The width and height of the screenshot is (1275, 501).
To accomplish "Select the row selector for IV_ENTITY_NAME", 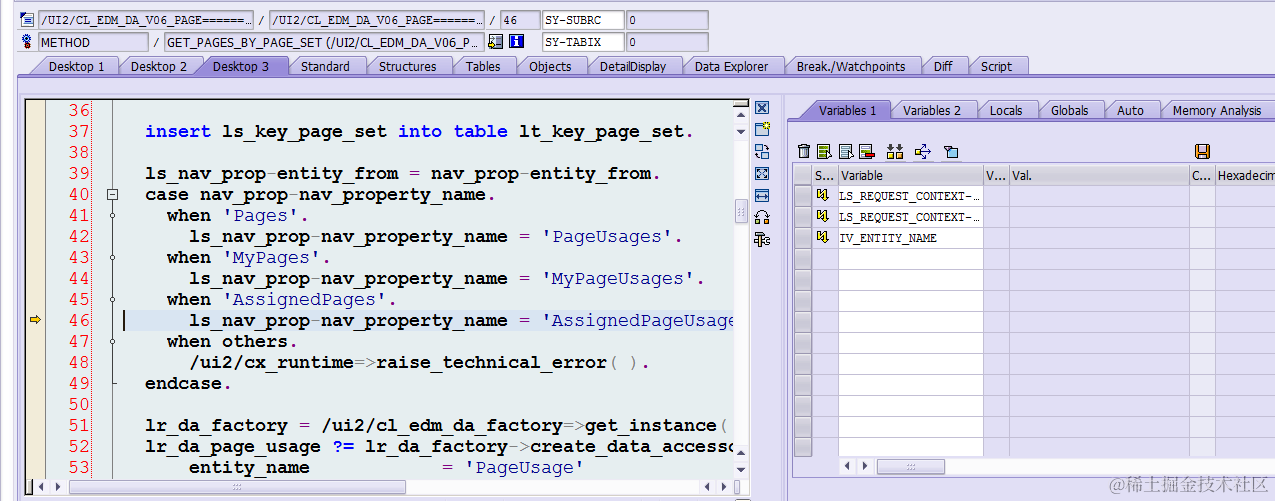I will coord(802,238).
